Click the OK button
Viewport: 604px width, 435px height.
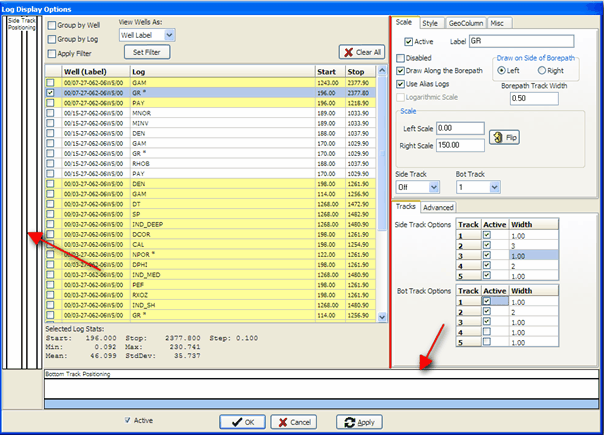click(242, 422)
